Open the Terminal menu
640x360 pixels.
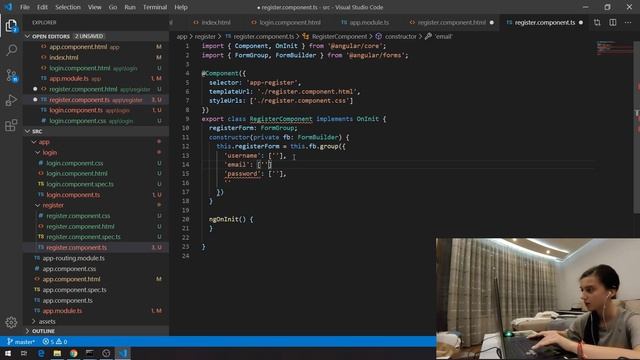155,7
